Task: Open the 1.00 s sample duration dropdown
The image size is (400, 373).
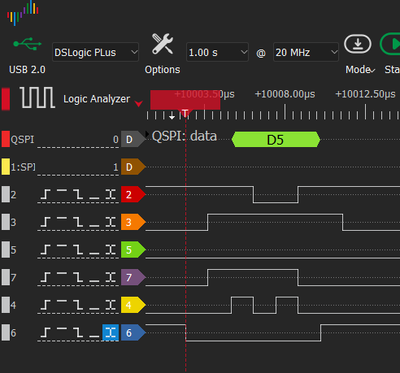Action: coord(217,52)
